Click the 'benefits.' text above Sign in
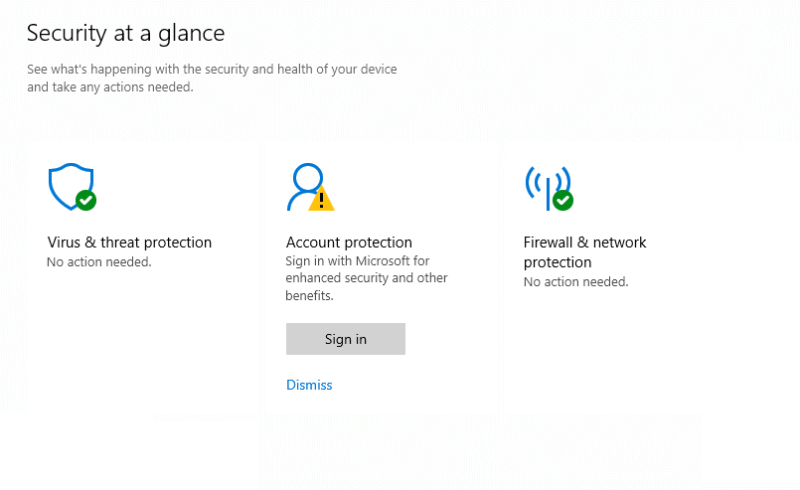This screenshot has height=490, width=800. click(309, 296)
